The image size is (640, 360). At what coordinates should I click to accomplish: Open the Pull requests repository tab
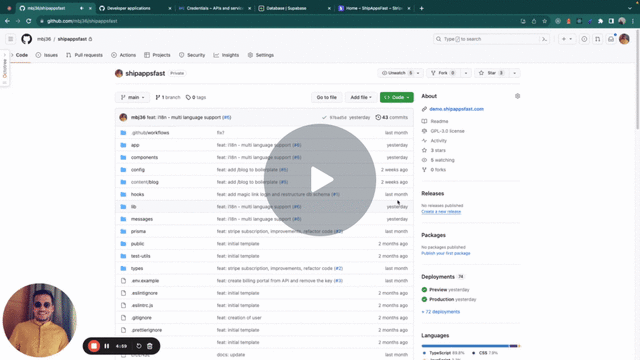point(84,55)
